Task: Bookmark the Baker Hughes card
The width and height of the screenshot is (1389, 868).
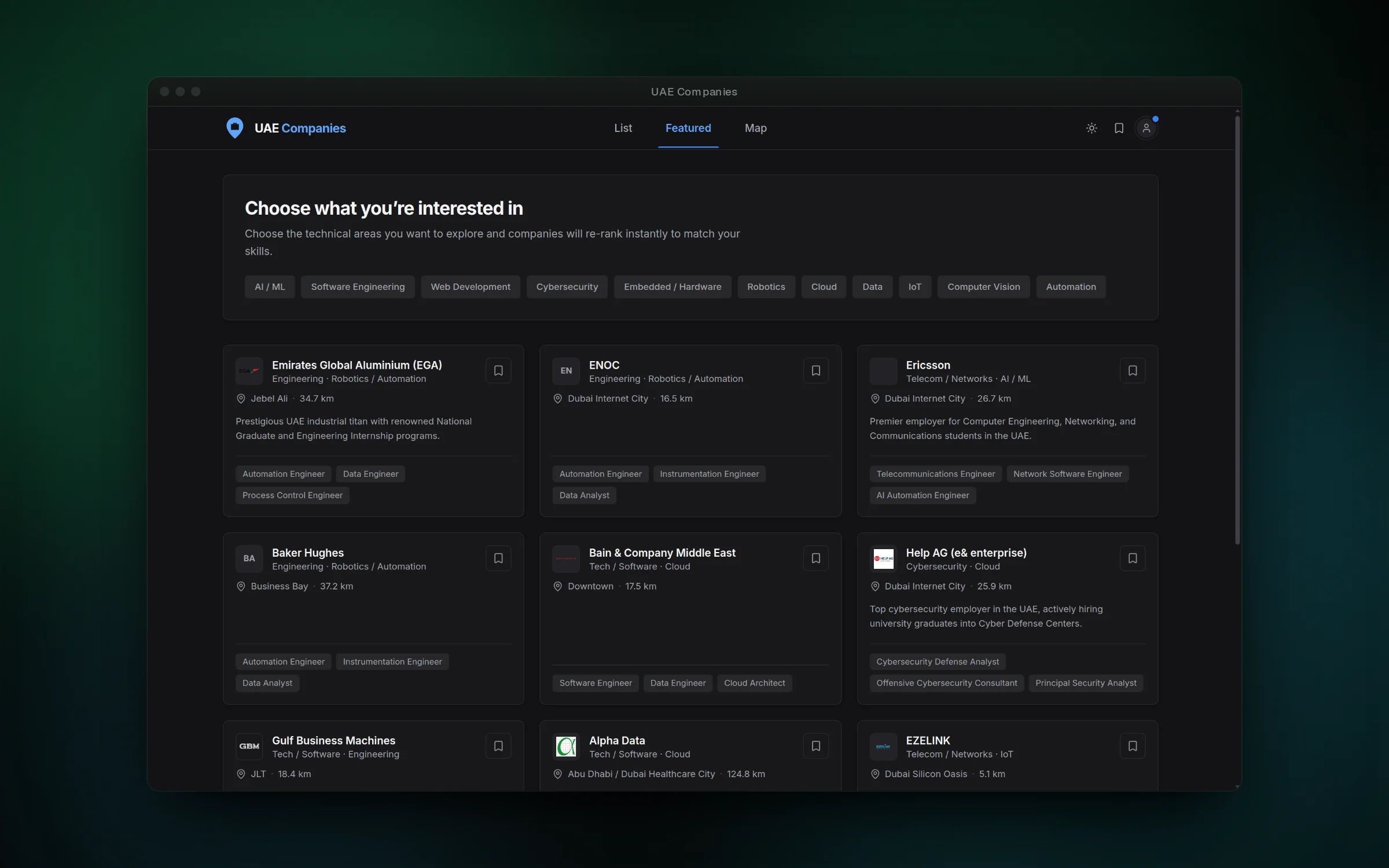Action: coord(498,558)
